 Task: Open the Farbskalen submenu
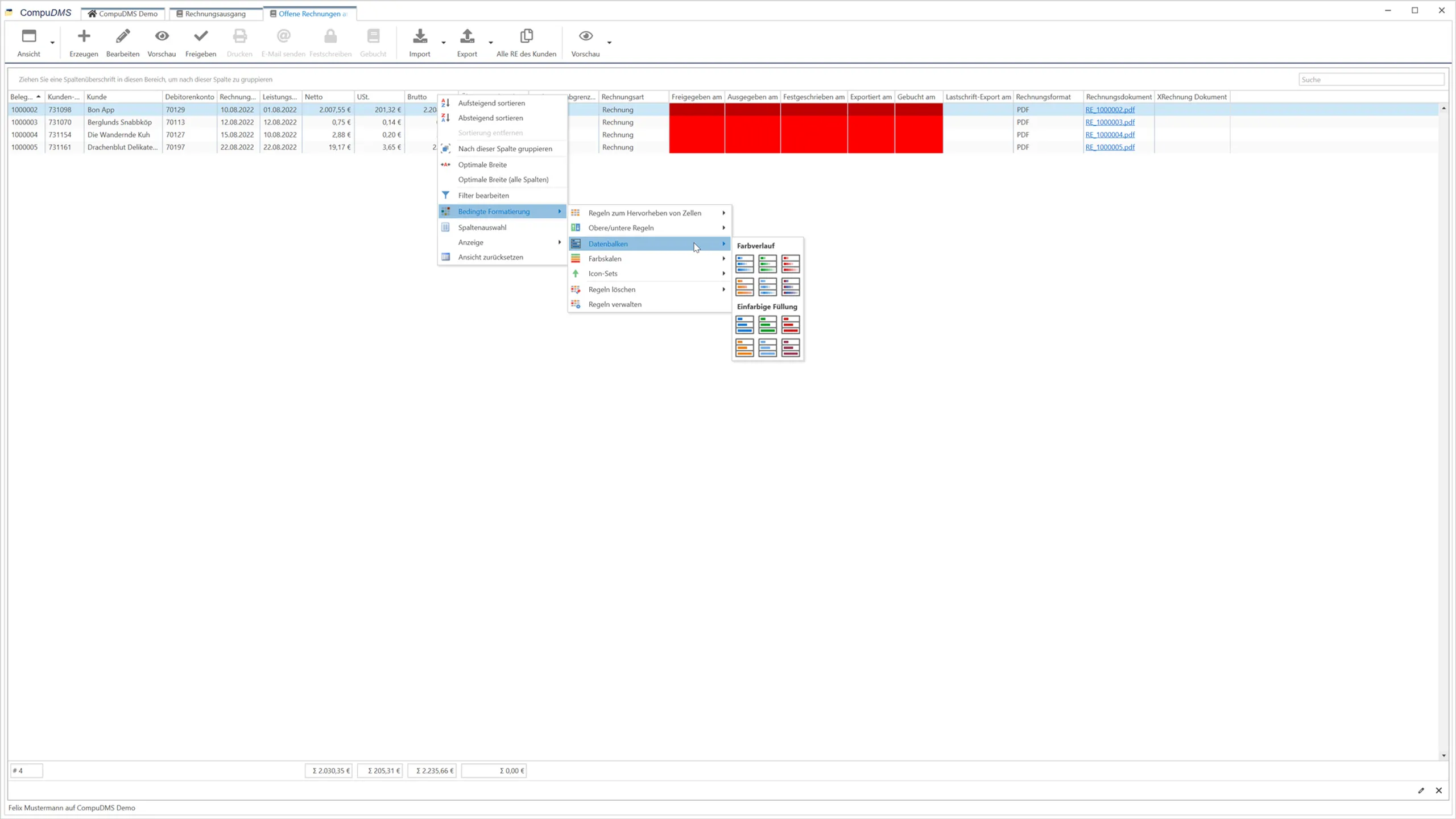tap(605, 258)
